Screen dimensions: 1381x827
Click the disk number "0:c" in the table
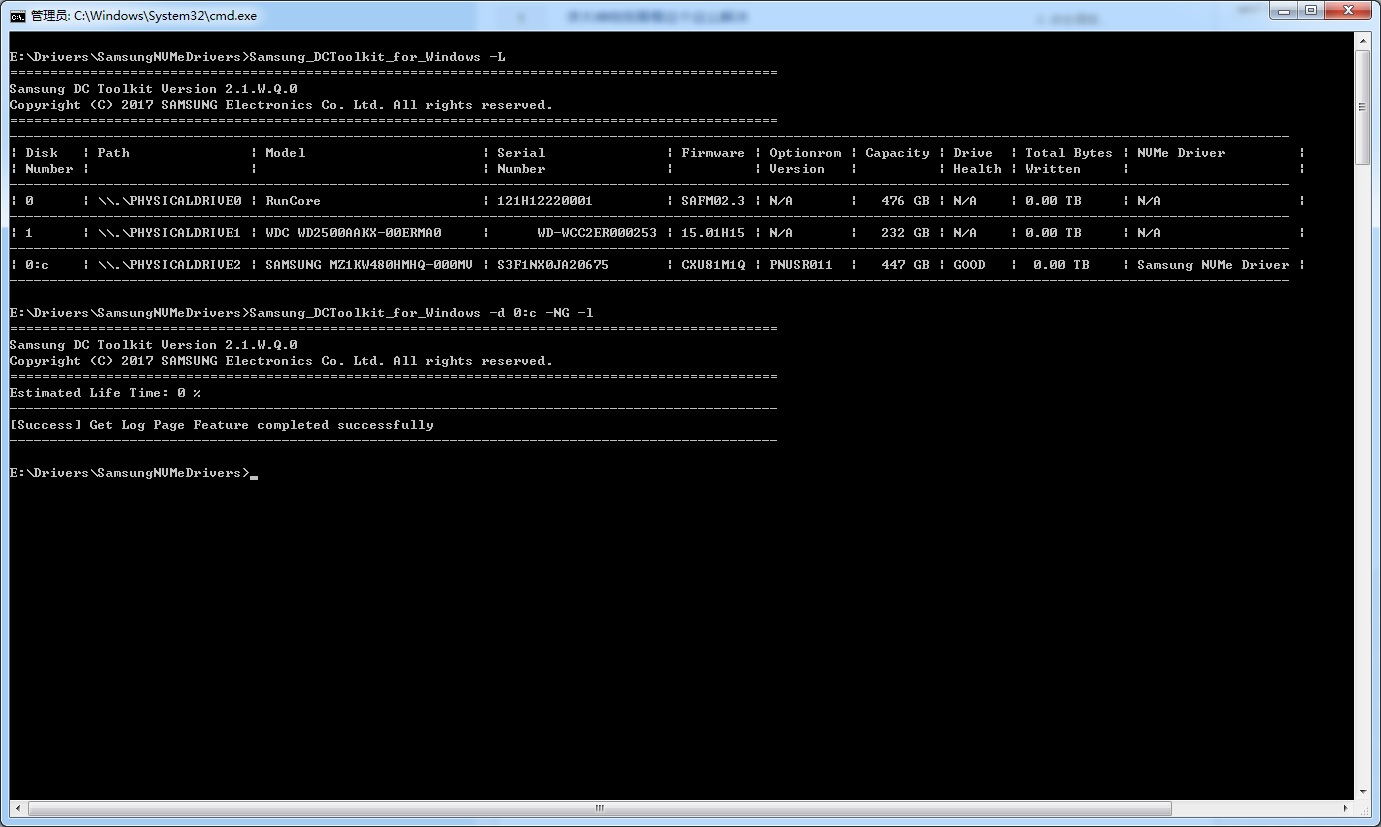pyautogui.click(x=37, y=265)
